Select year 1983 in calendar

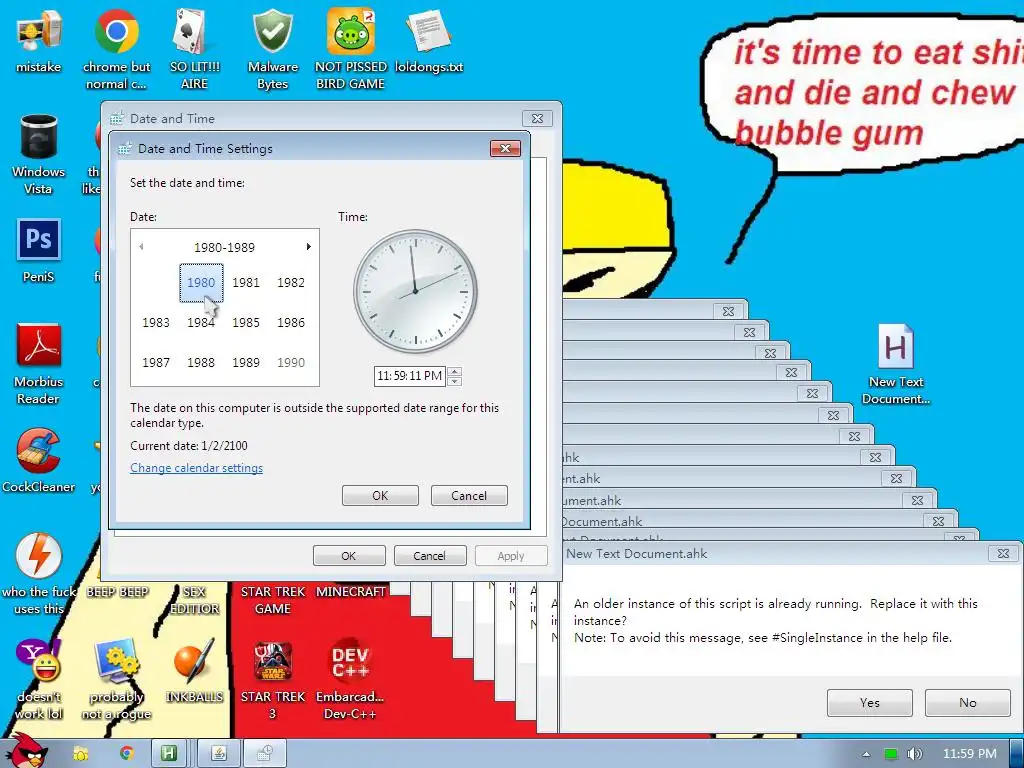tap(156, 323)
